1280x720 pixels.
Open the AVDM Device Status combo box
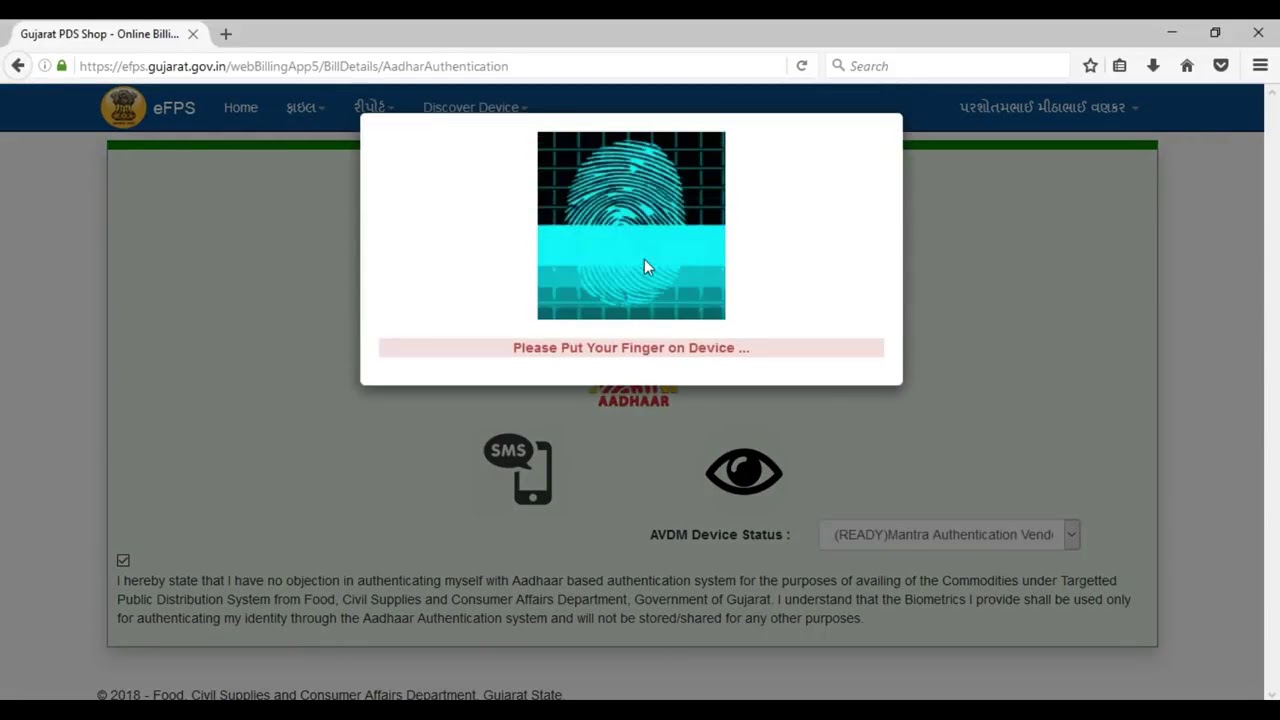949,534
